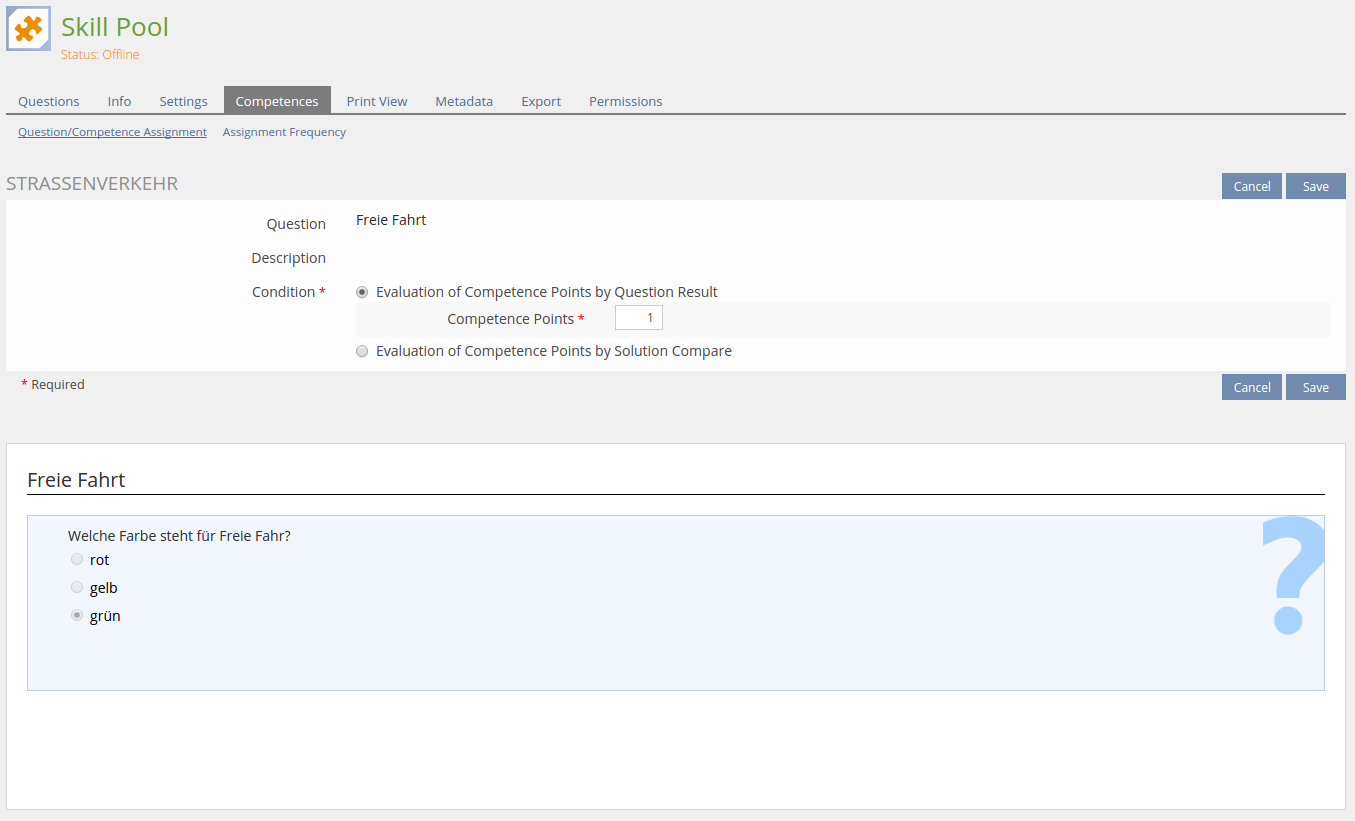Screen dimensions: 1355x821
Task: Open the Permissions tab
Action: click(625, 101)
